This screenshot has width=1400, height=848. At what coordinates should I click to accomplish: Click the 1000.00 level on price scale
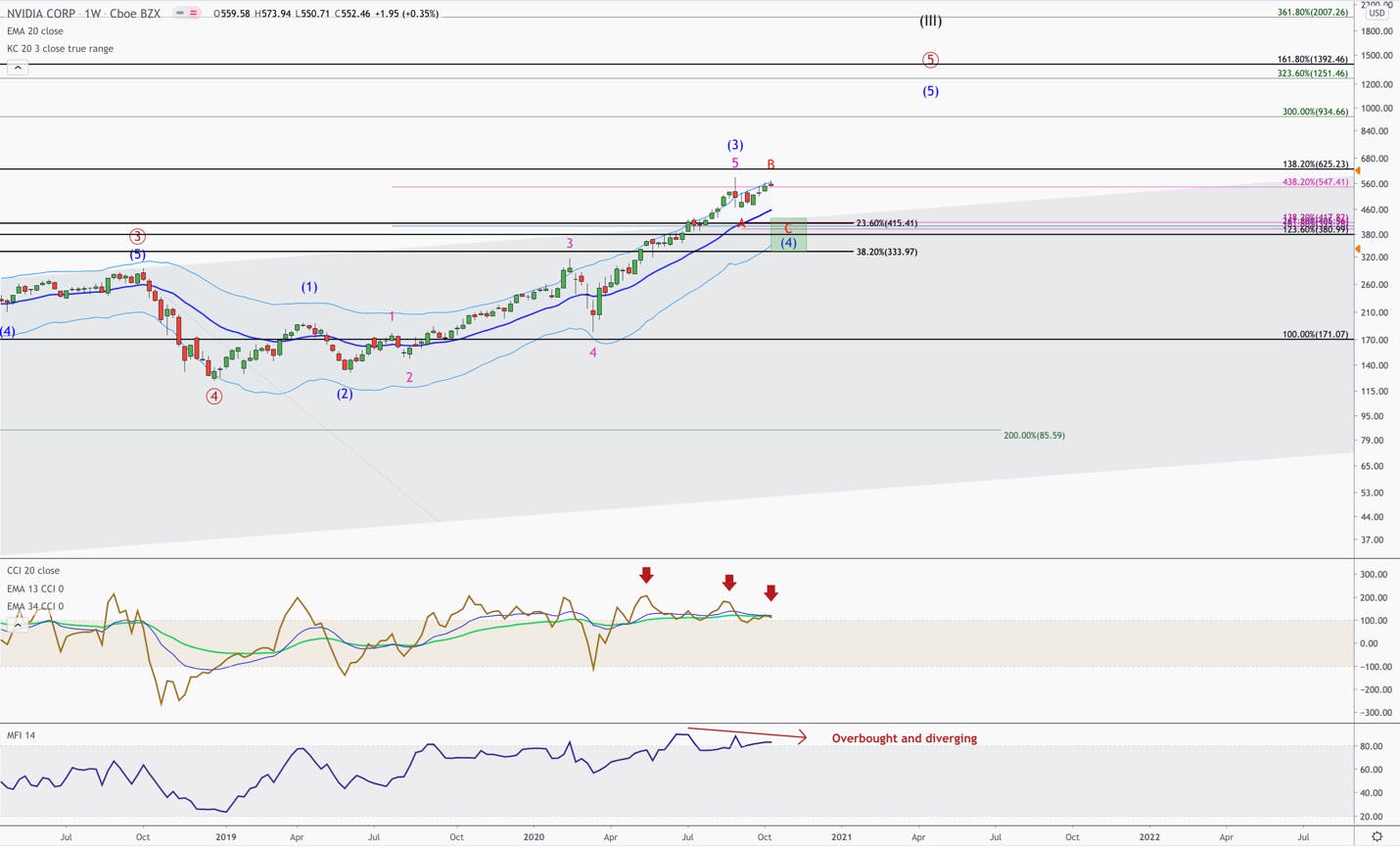(1375, 109)
